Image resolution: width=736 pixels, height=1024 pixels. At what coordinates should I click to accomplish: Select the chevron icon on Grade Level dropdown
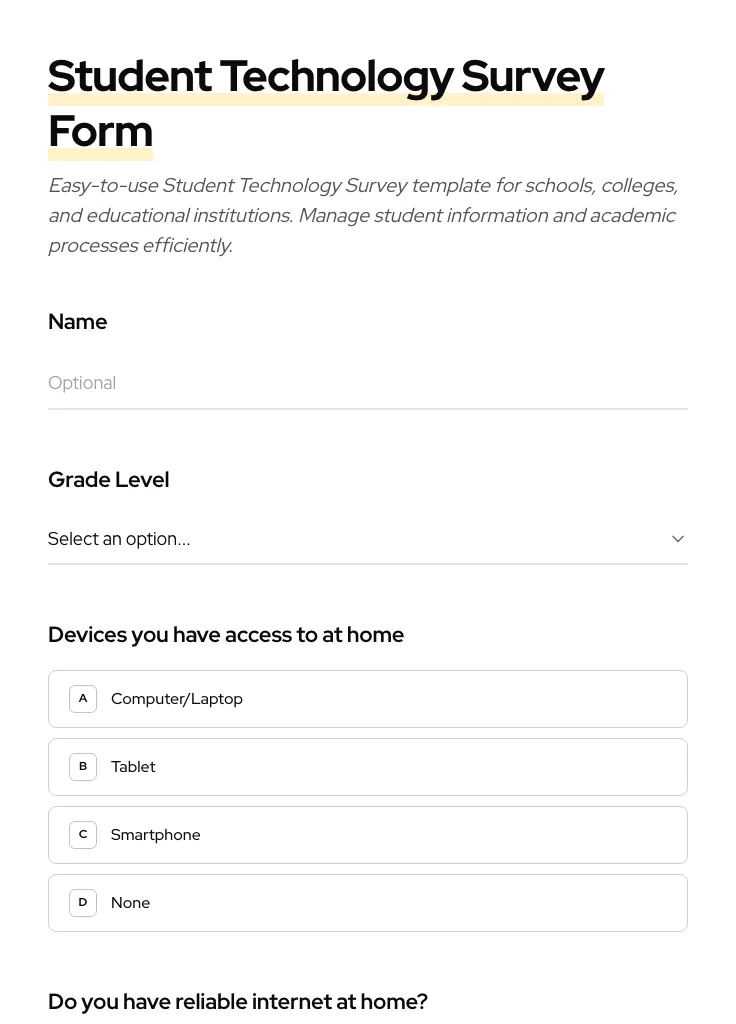point(677,538)
